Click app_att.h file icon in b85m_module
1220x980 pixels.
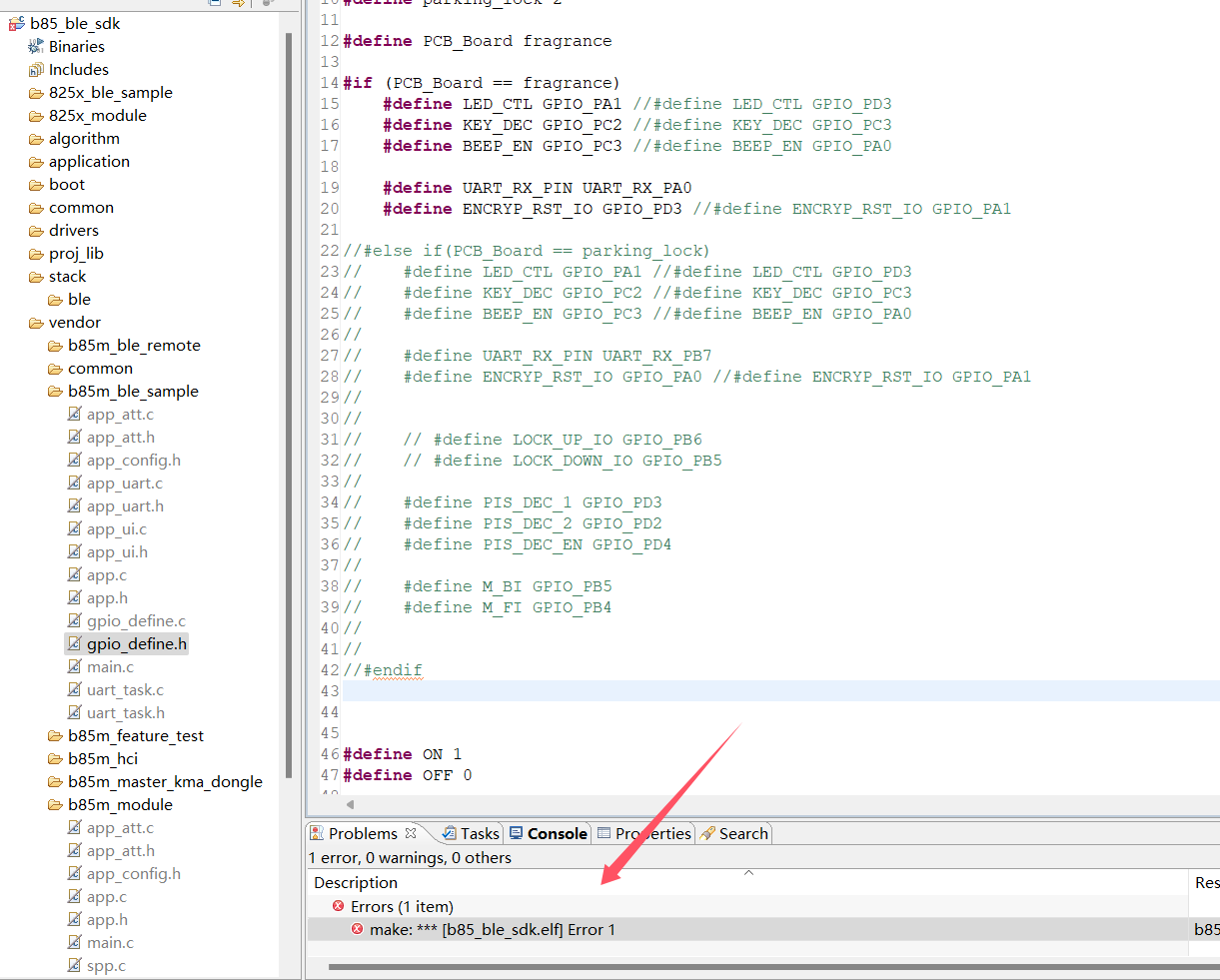[x=75, y=850]
